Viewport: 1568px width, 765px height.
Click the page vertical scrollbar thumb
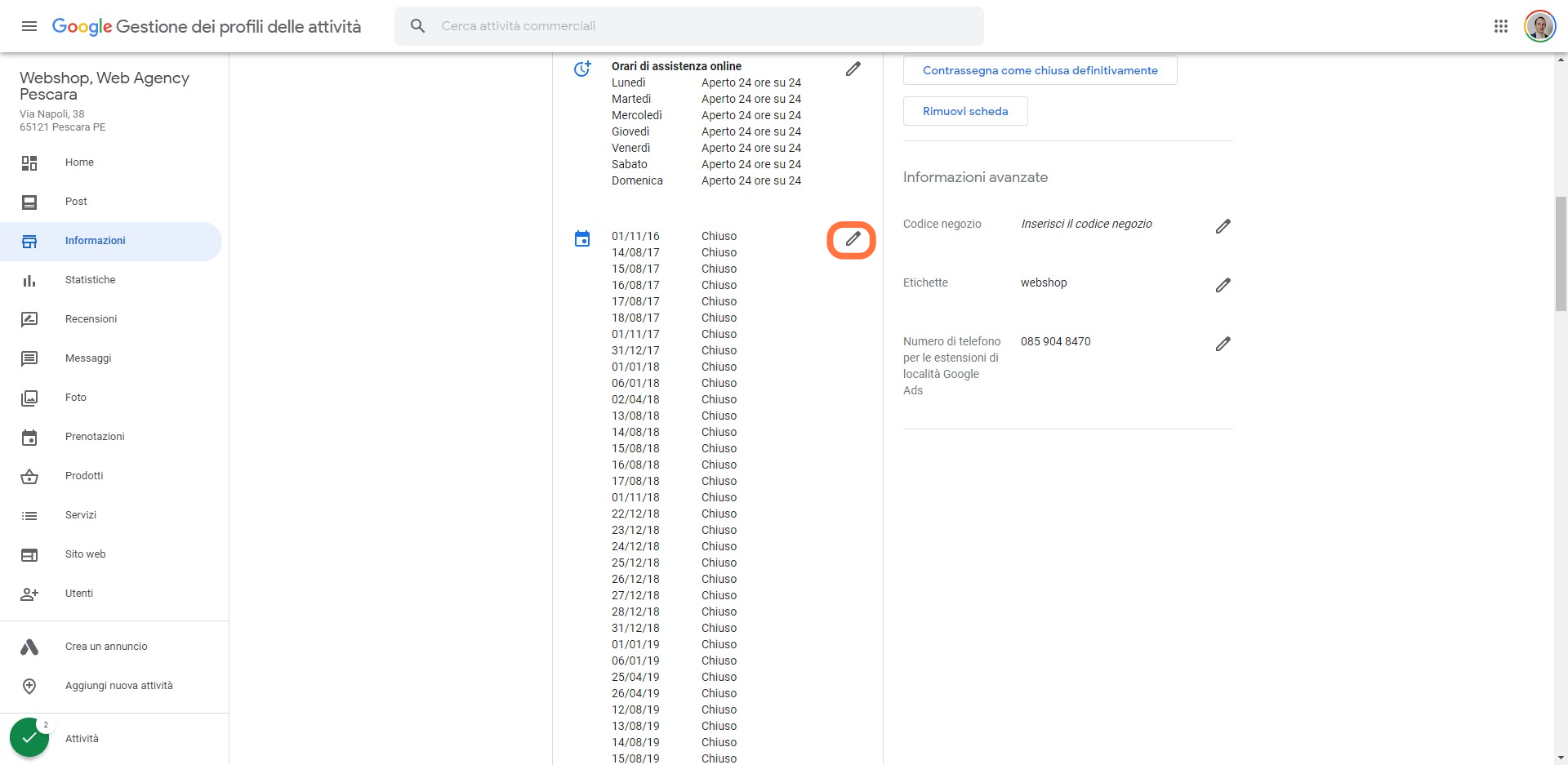pyautogui.click(x=1561, y=253)
